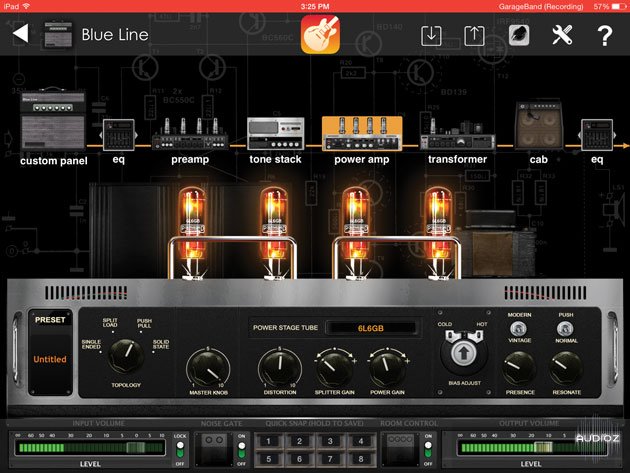Select the transformer module
The width and height of the screenshot is (630, 473).
[x=458, y=134]
